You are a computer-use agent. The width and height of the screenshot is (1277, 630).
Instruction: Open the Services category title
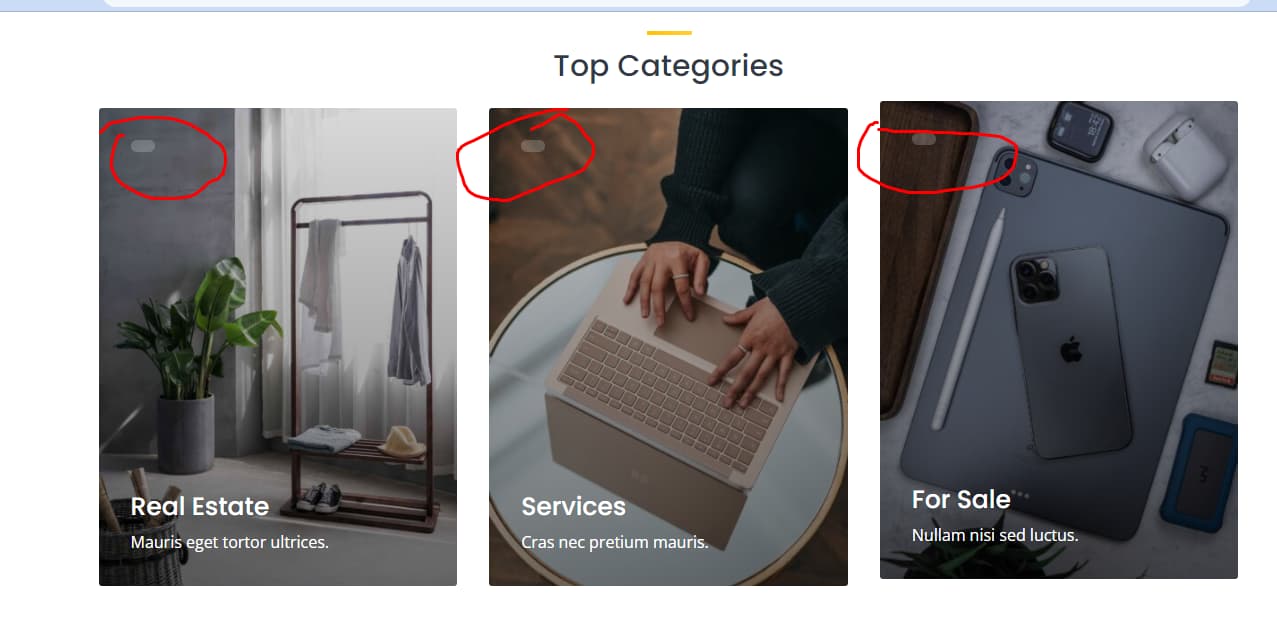coord(574,507)
